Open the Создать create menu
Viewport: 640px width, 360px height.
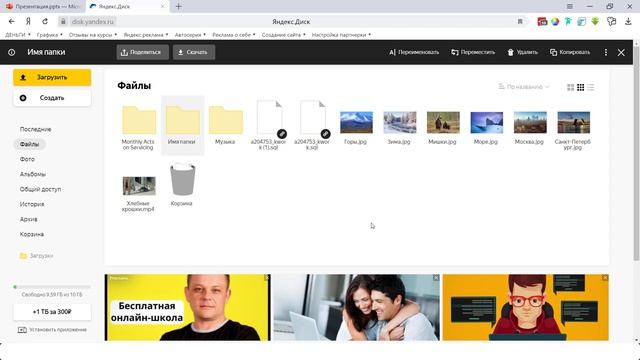click(x=52, y=98)
